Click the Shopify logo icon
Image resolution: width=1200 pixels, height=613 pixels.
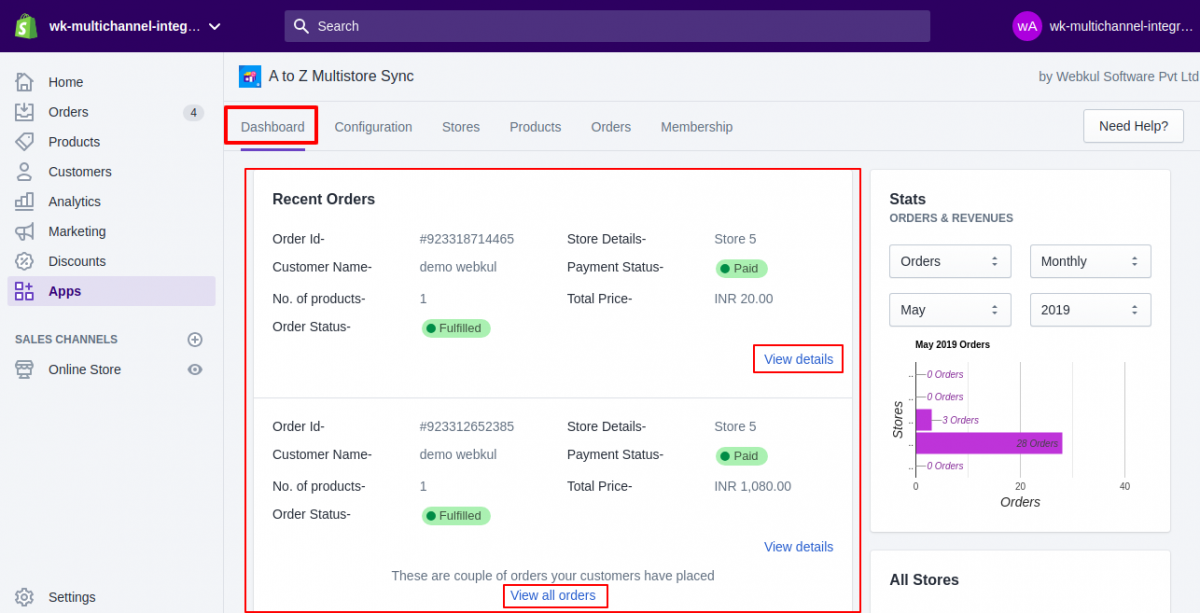point(26,26)
